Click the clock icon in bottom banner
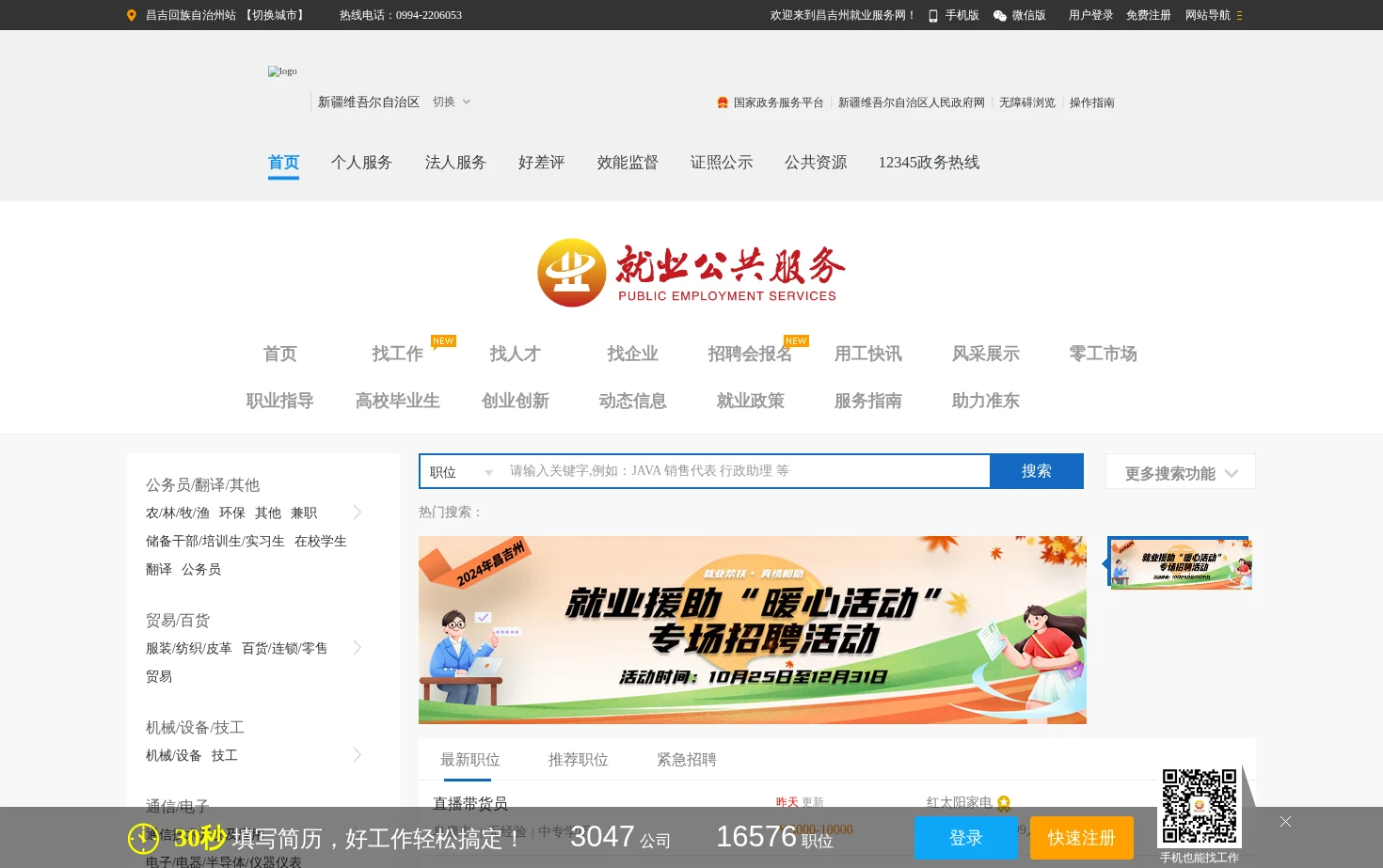 click(x=143, y=838)
